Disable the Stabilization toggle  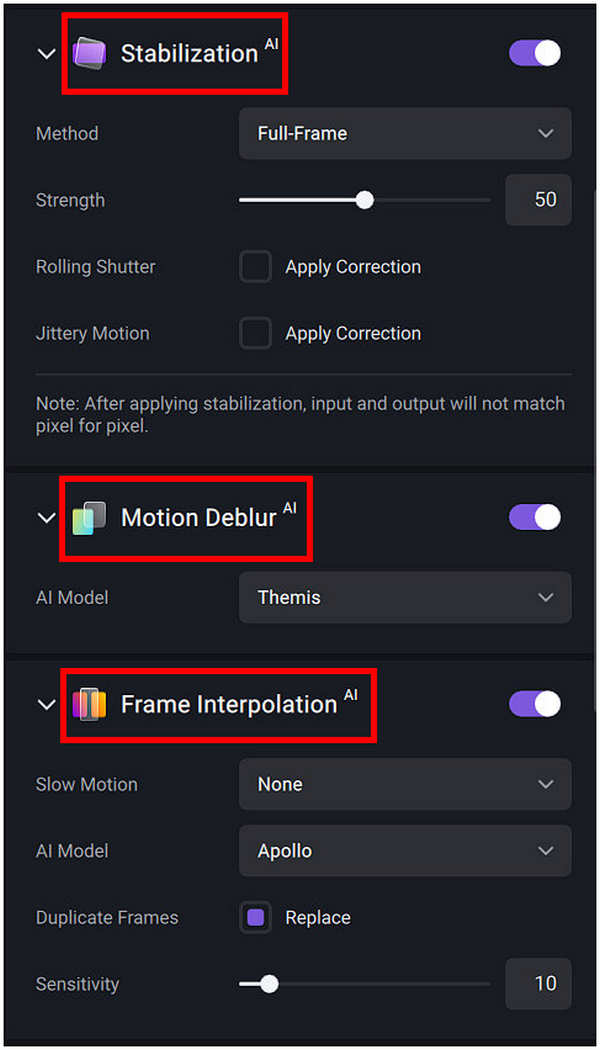point(535,53)
